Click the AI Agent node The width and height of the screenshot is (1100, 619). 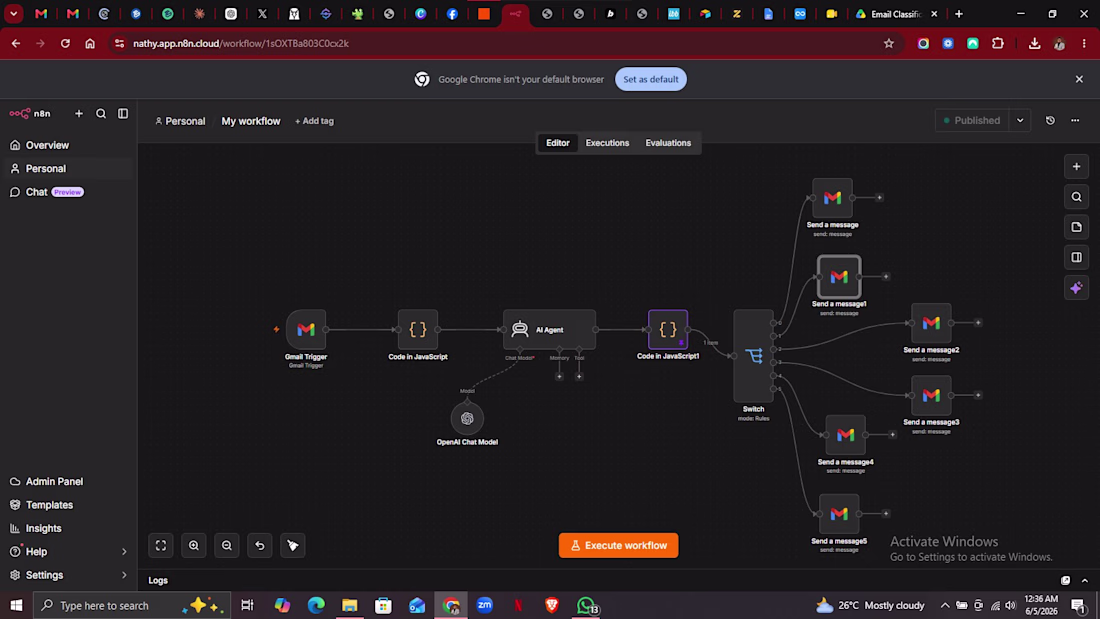[x=549, y=329]
